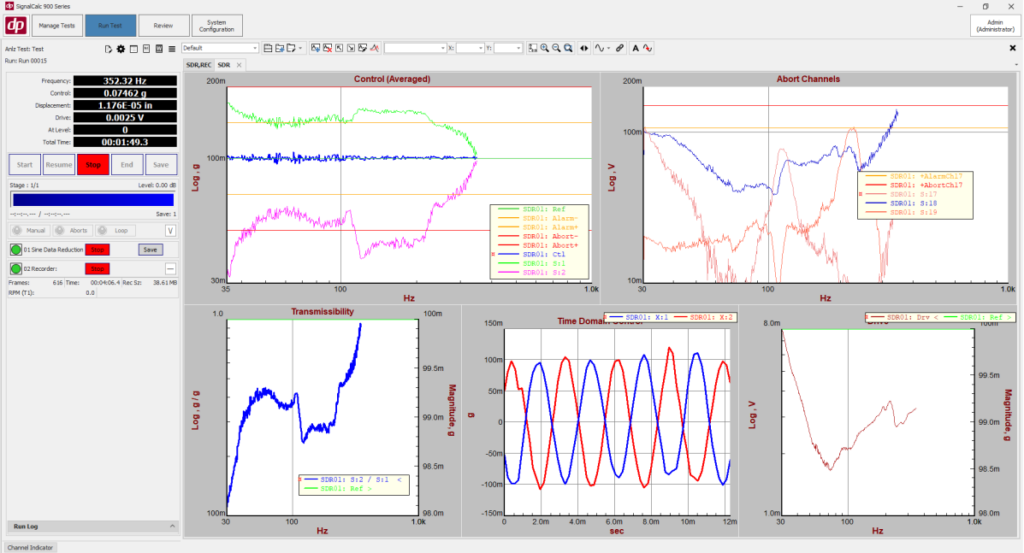The height and width of the screenshot is (553, 1024).
Task: Open test settings gear icon
Action: [x=121, y=49]
